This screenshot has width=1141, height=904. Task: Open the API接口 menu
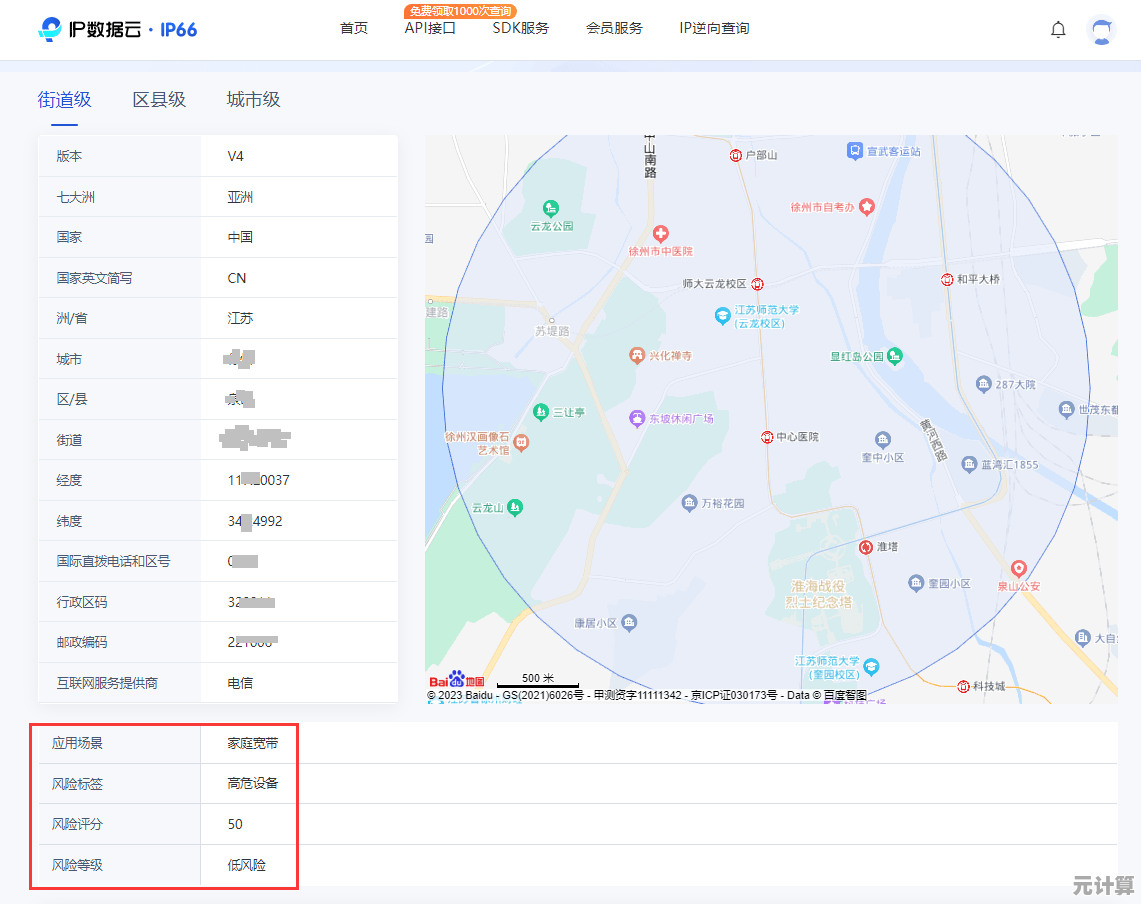pyautogui.click(x=430, y=29)
